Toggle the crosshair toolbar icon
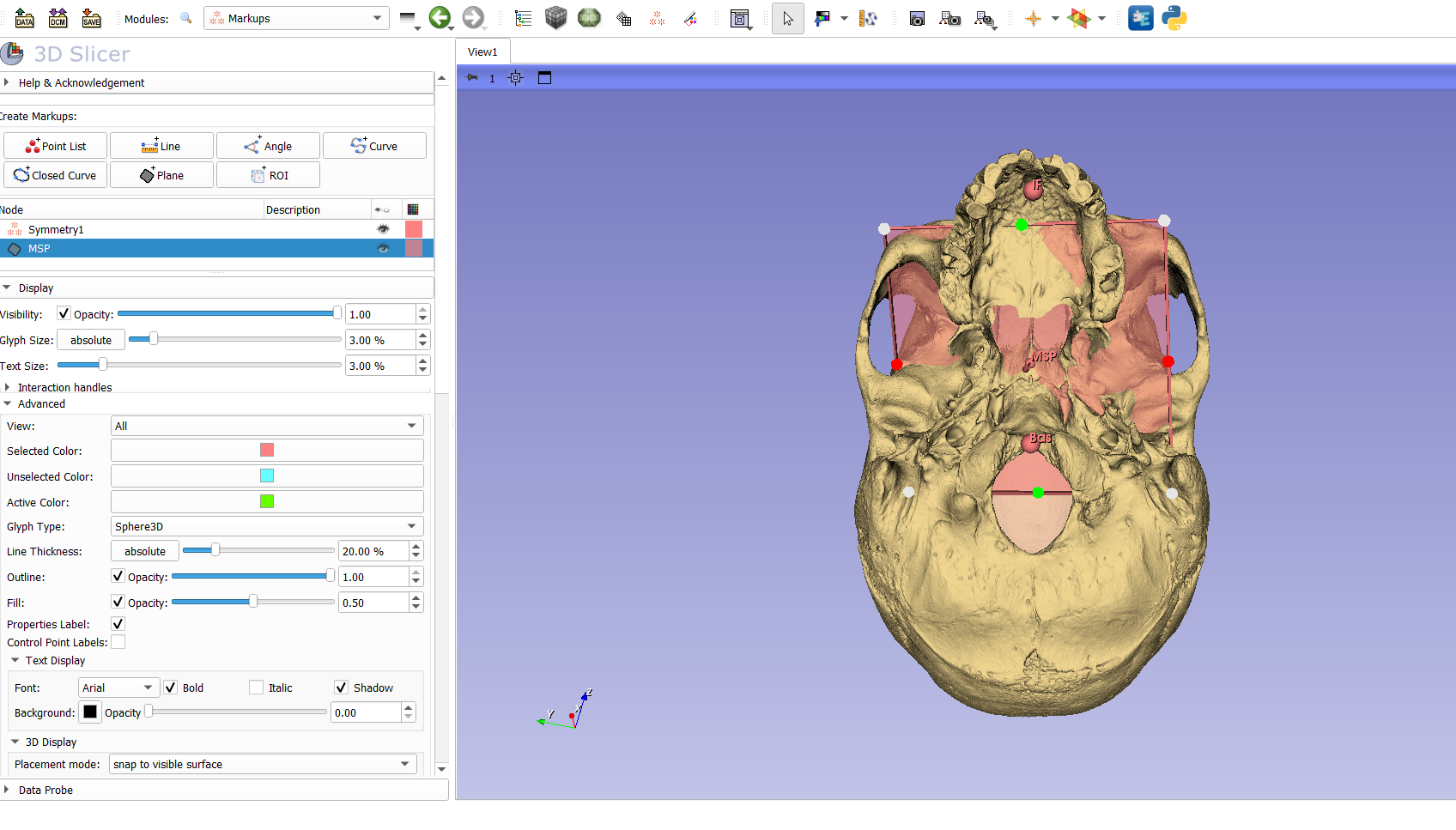 pyautogui.click(x=1033, y=18)
